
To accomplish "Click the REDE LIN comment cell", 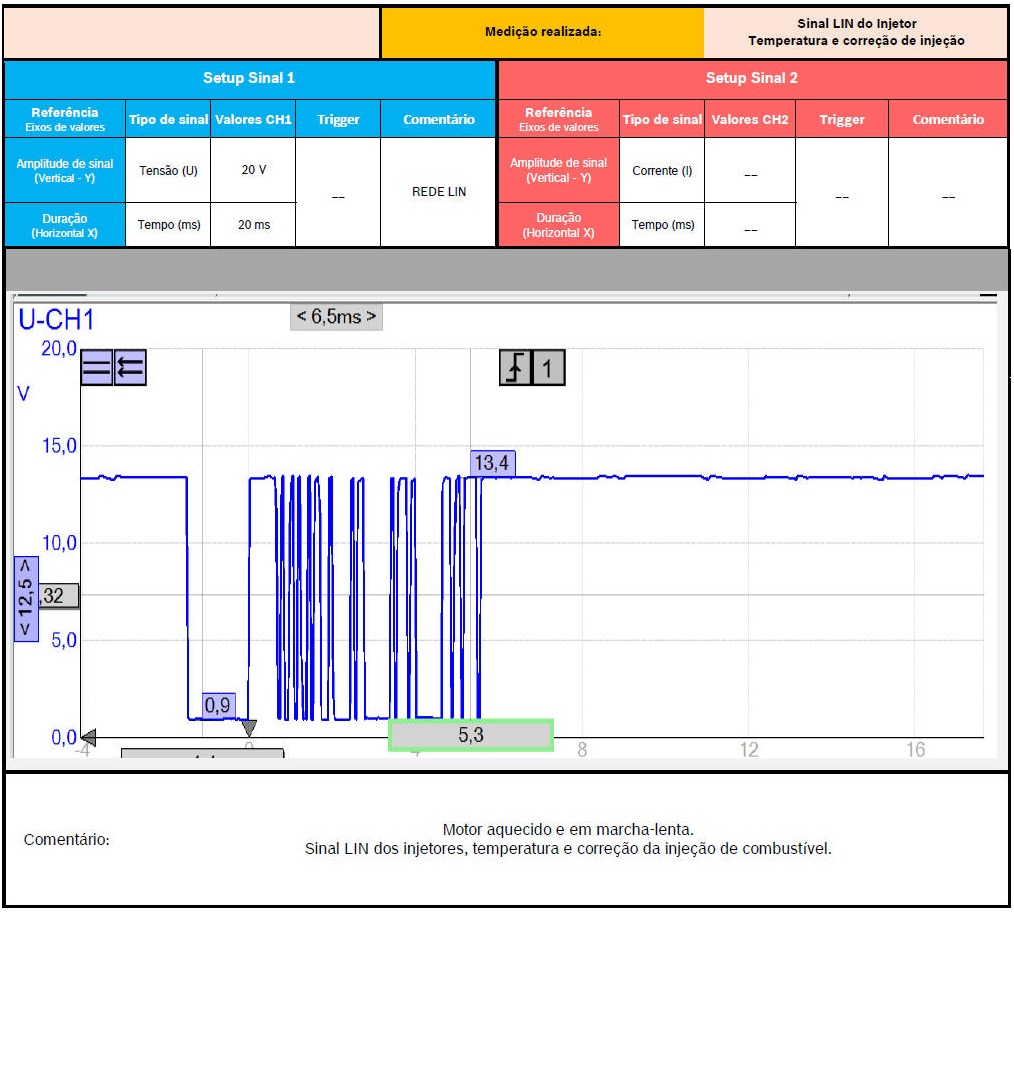I will pyautogui.click(x=438, y=192).
